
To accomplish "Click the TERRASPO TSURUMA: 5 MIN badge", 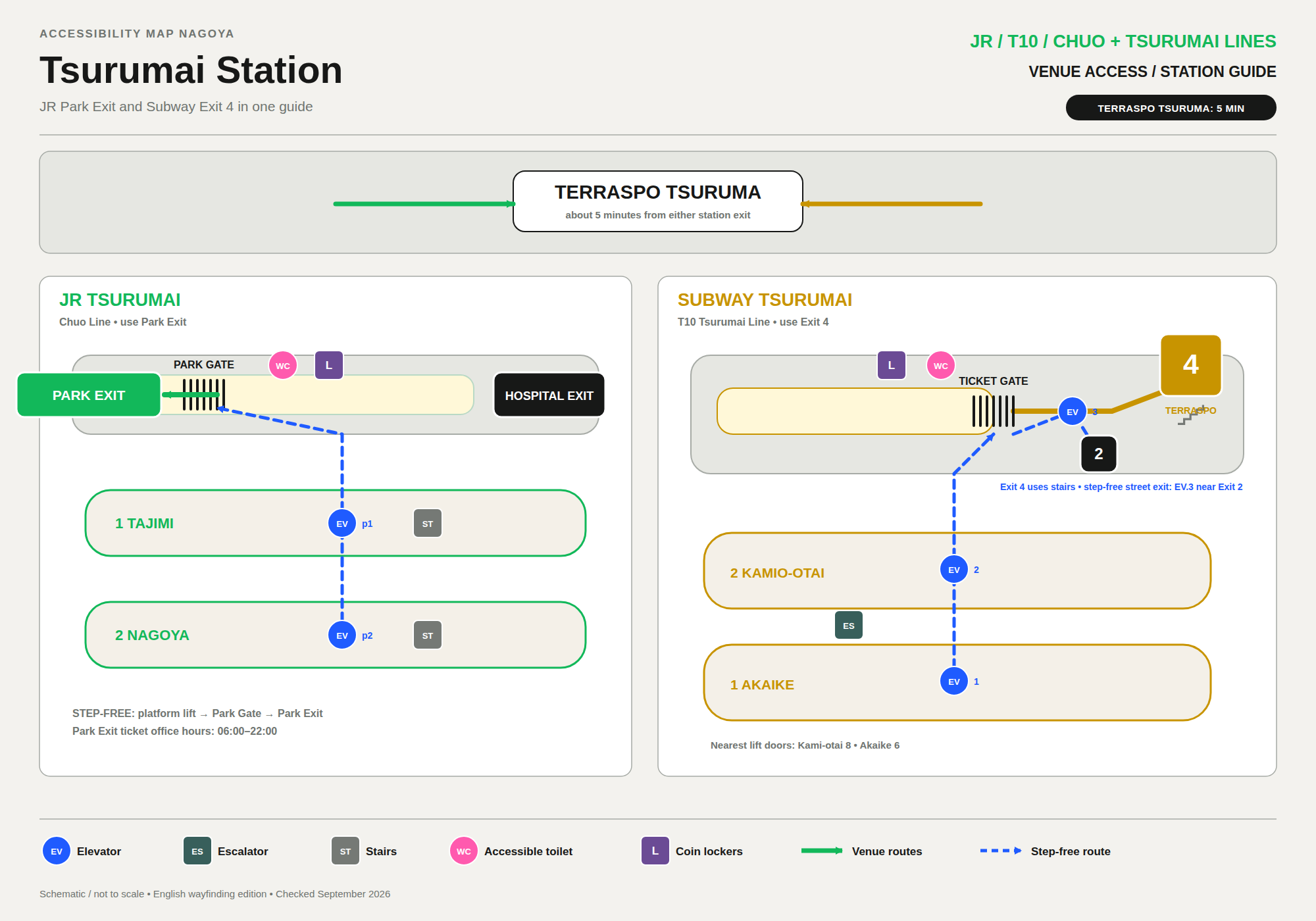I will coord(1171,108).
